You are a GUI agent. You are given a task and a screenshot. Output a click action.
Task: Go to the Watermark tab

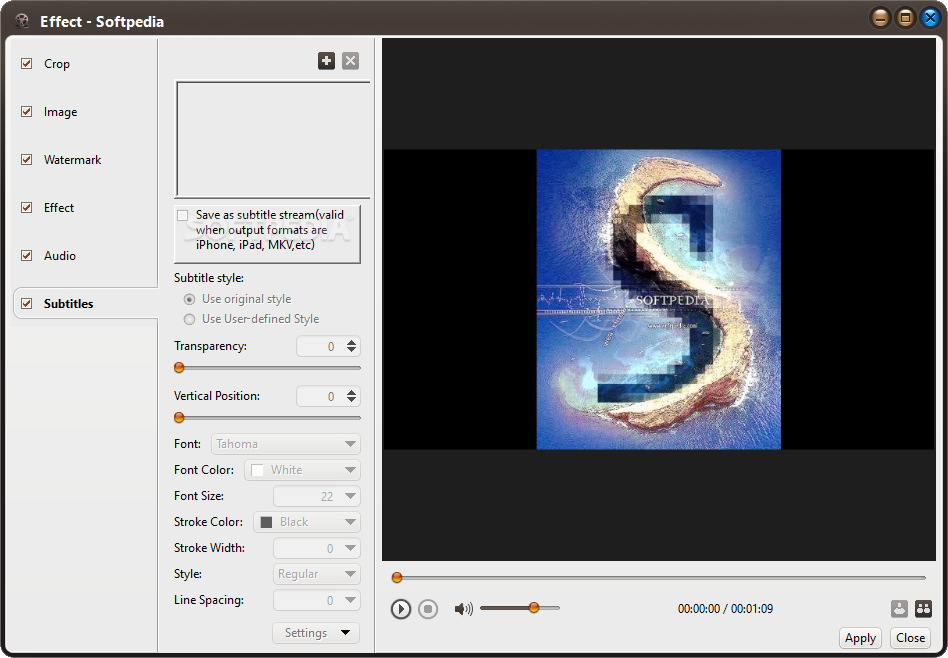(x=73, y=160)
